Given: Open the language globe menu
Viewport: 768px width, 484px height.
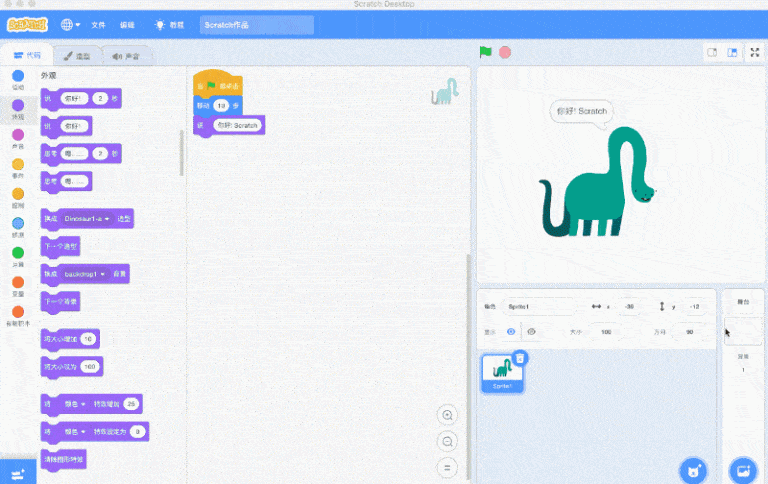Looking at the screenshot, I should click(x=70, y=23).
